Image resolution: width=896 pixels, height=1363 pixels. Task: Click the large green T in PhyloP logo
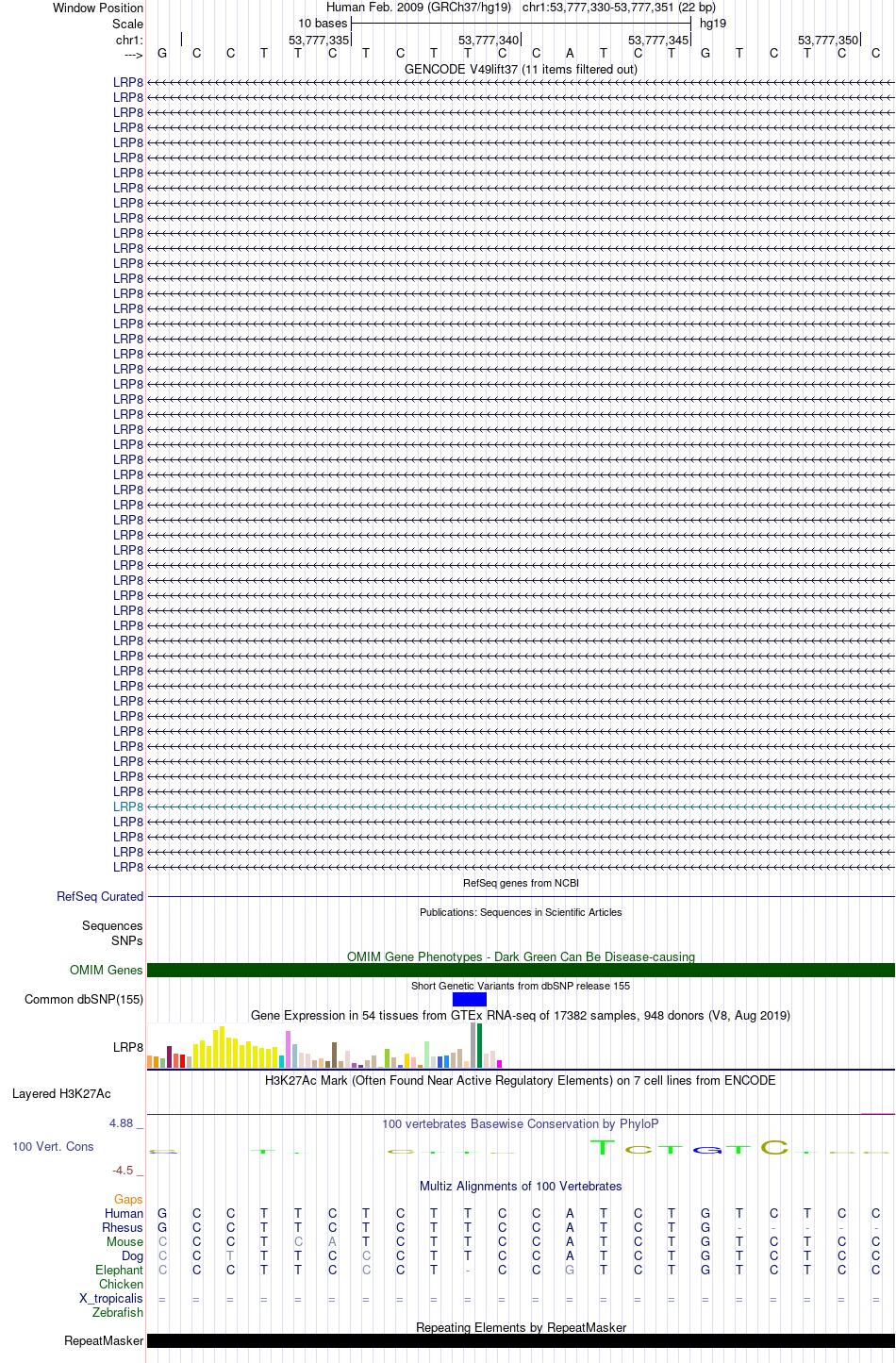[602, 1147]
